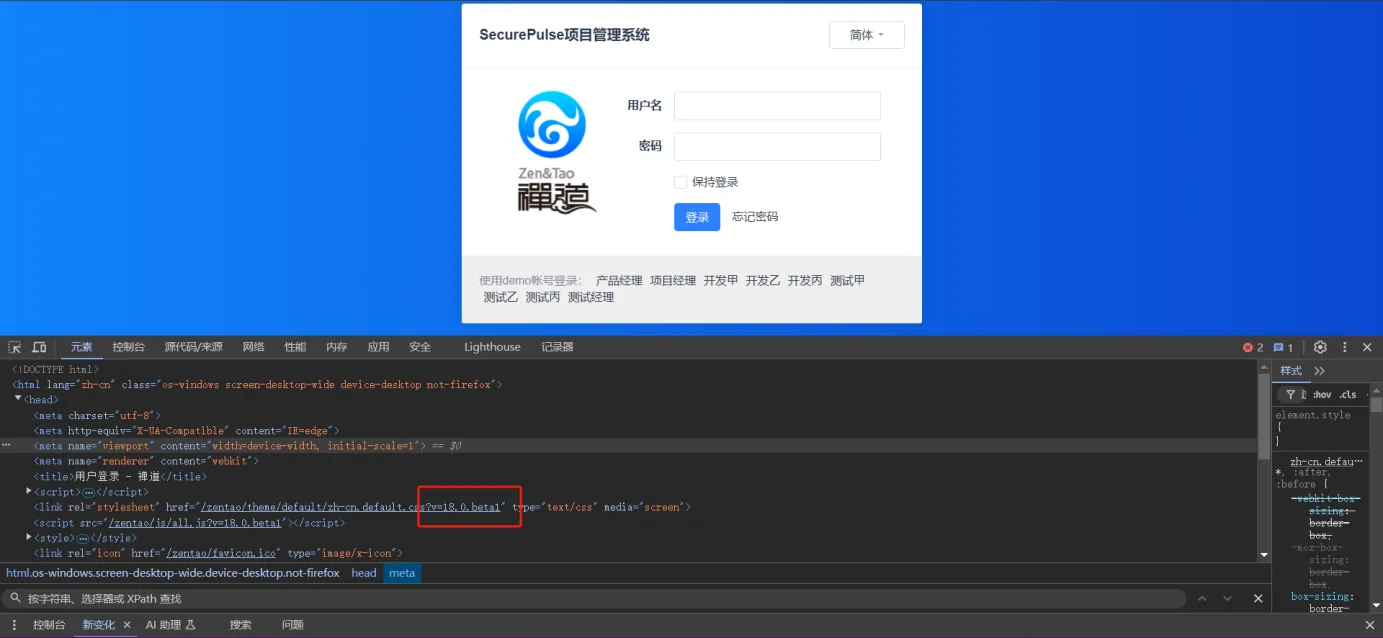Open the 记录器 tab
This screenshot has height=638, width=1383.
[x=557, y=347]
